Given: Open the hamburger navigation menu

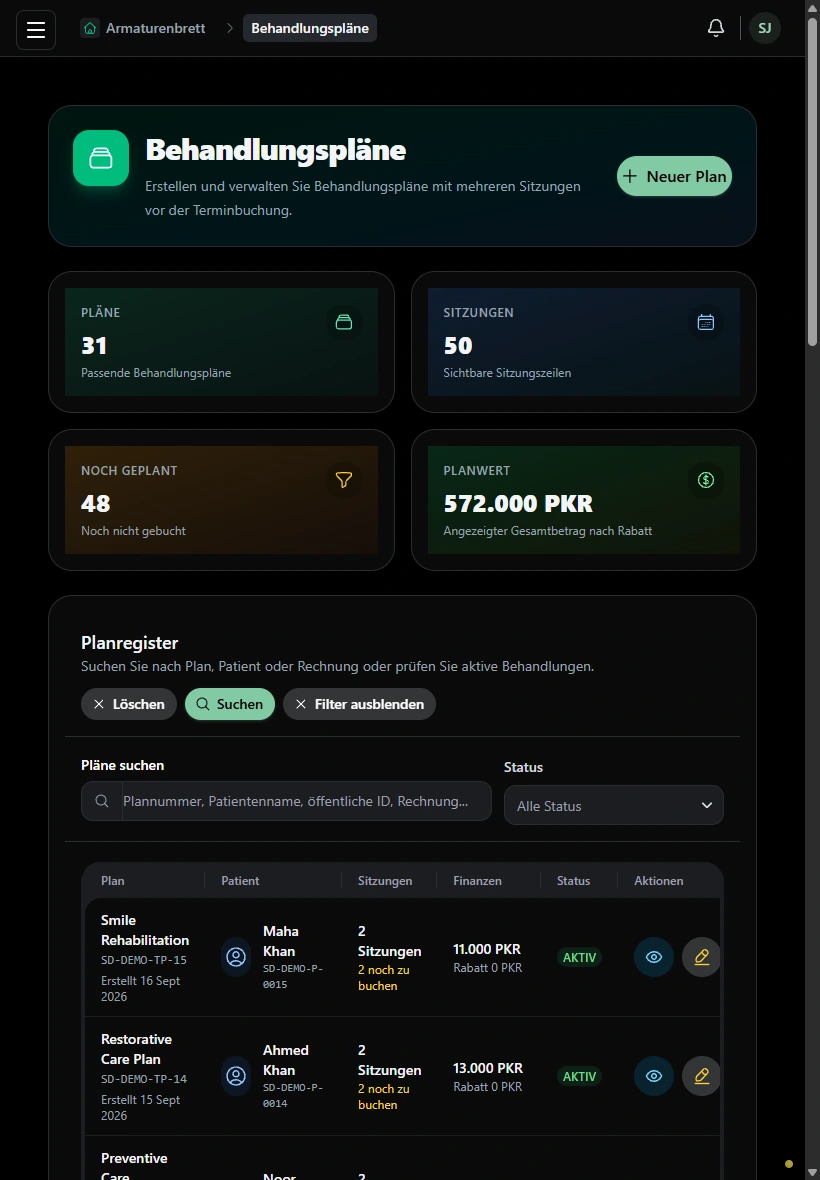Looking at the screenshot, I should (36, 29).
